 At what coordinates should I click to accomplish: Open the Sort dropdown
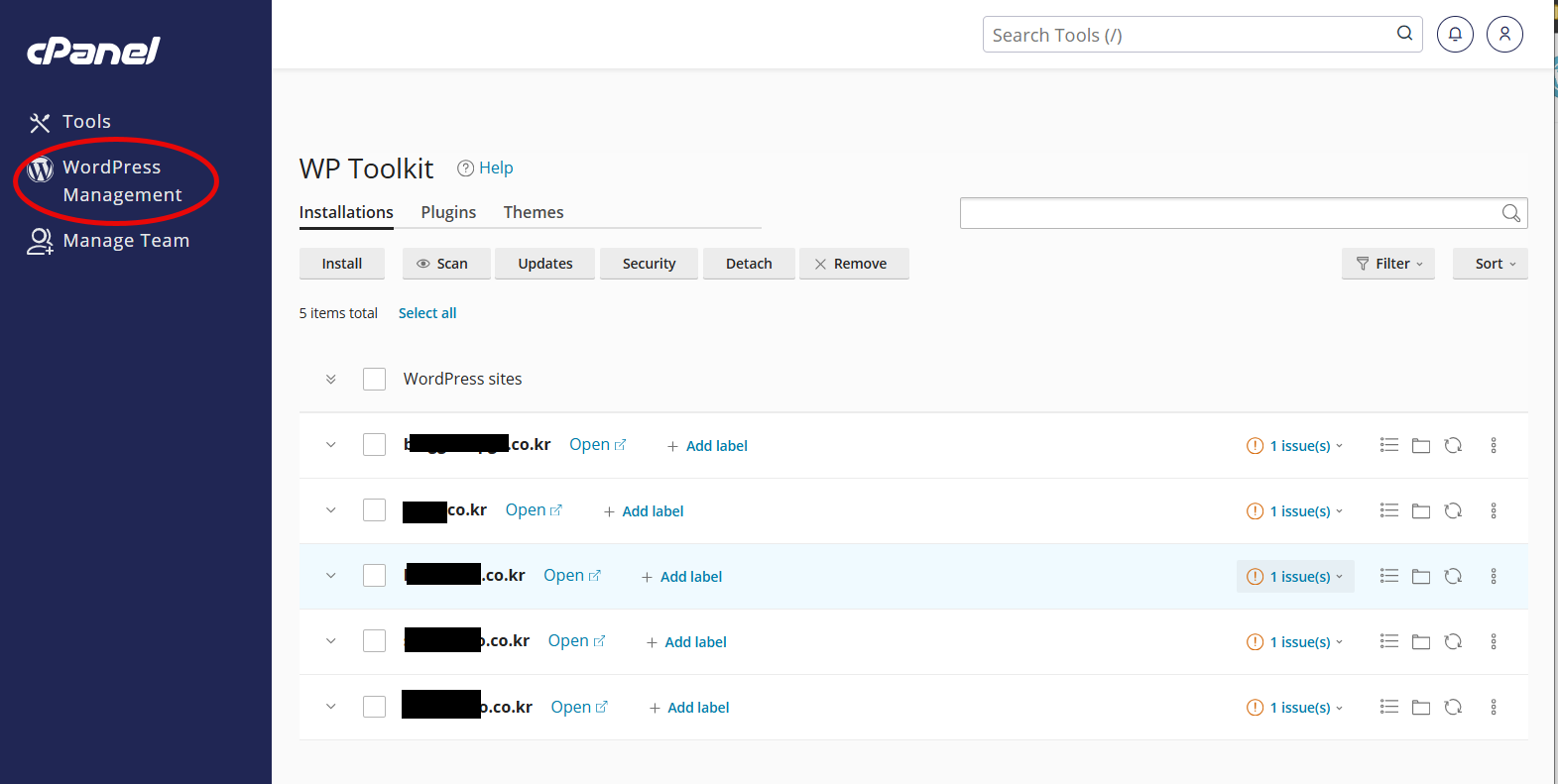tap(1491, 264)
